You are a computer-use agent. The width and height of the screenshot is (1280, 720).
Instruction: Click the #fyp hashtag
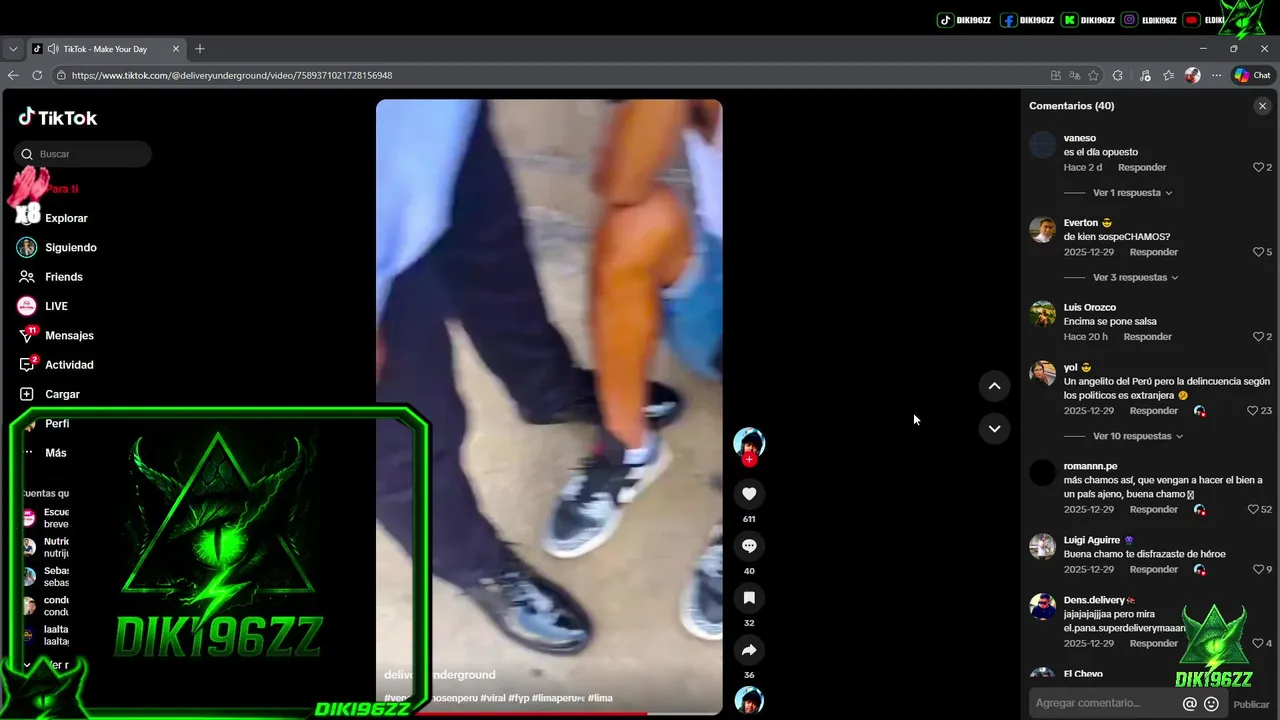pyautogui.click(x=518, y=698)
